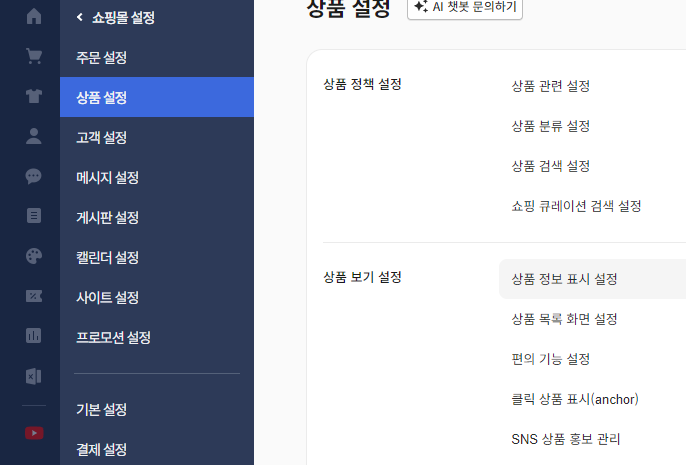Go back via 쇼핑몰 설정 header

point(123,17)
